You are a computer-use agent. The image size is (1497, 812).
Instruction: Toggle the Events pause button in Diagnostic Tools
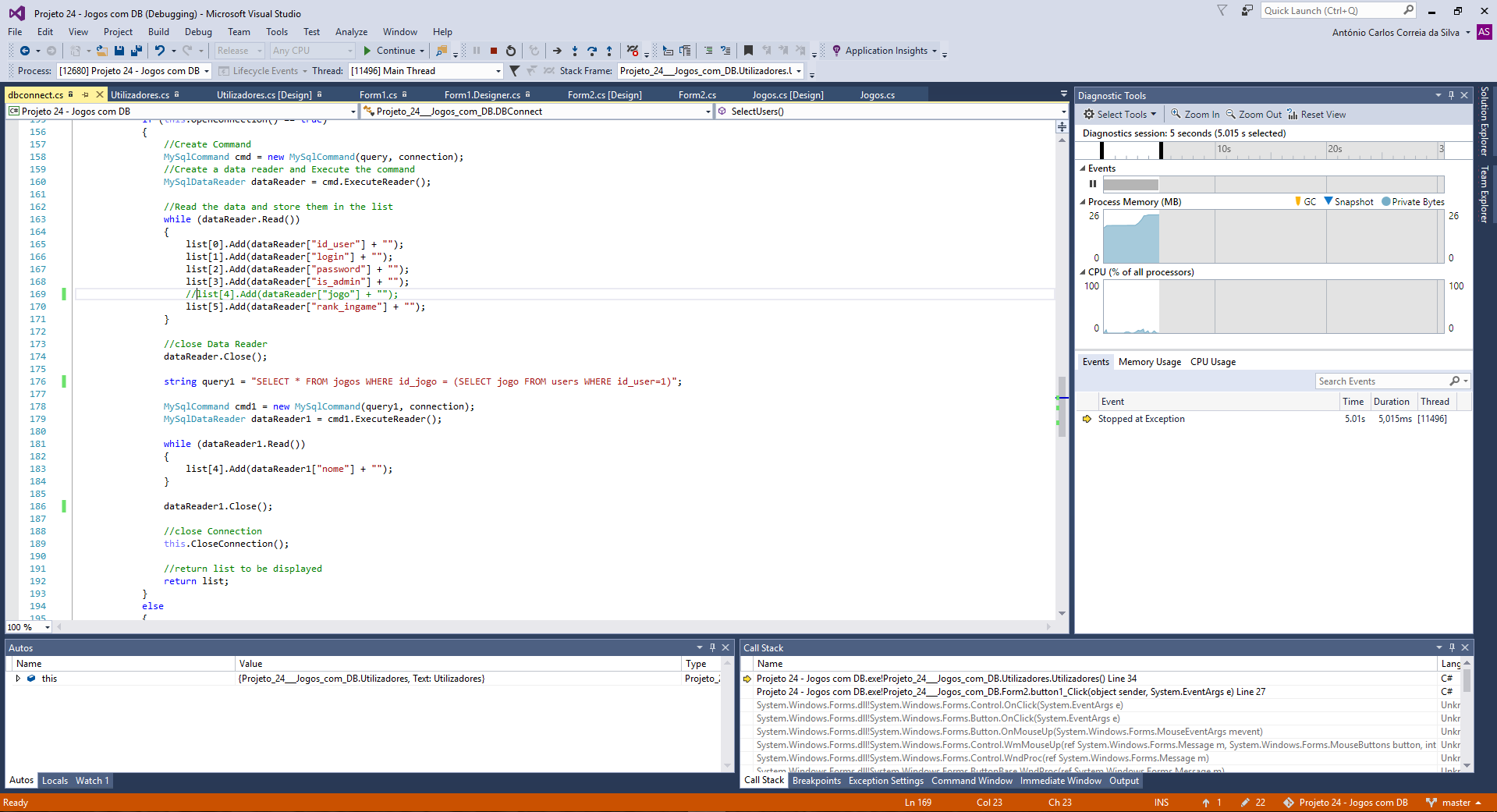pos(1093,184)
